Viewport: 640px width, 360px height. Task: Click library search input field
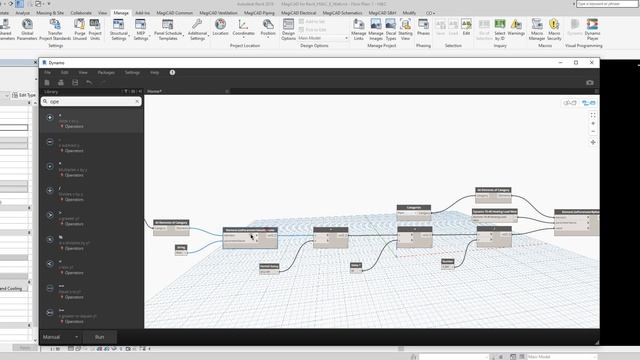[x=91, y=101]
